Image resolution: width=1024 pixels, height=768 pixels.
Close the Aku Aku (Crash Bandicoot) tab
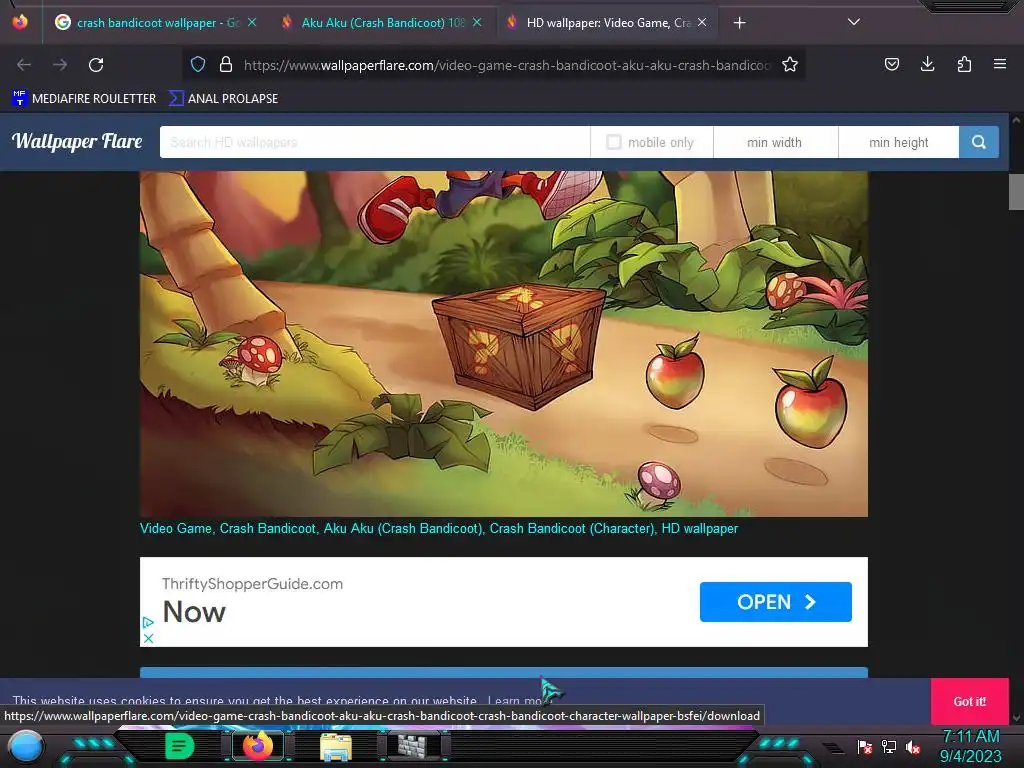tap(477, 22)
